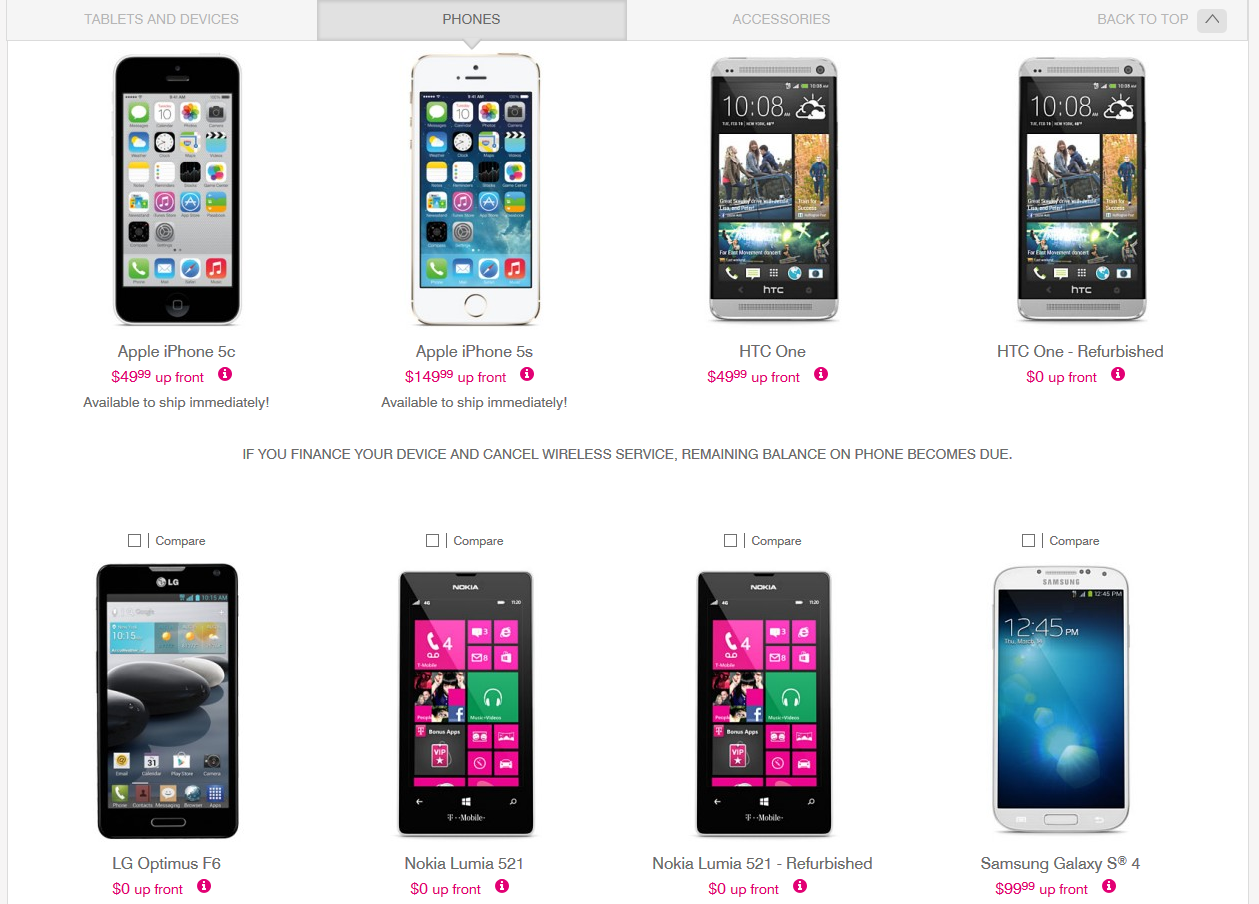Select the Phones tab

coord(472,19)
